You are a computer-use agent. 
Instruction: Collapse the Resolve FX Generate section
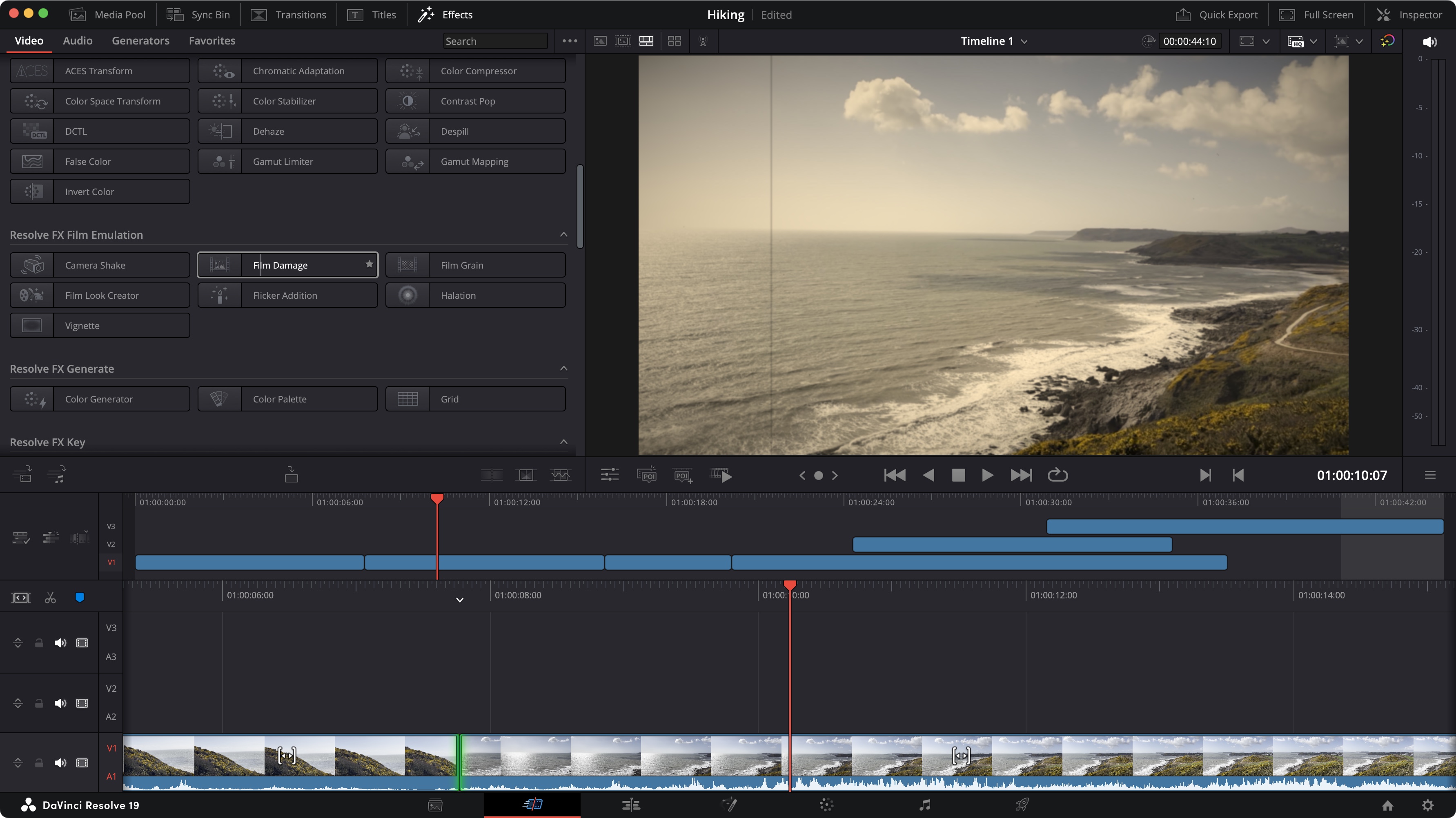[563, 368]
